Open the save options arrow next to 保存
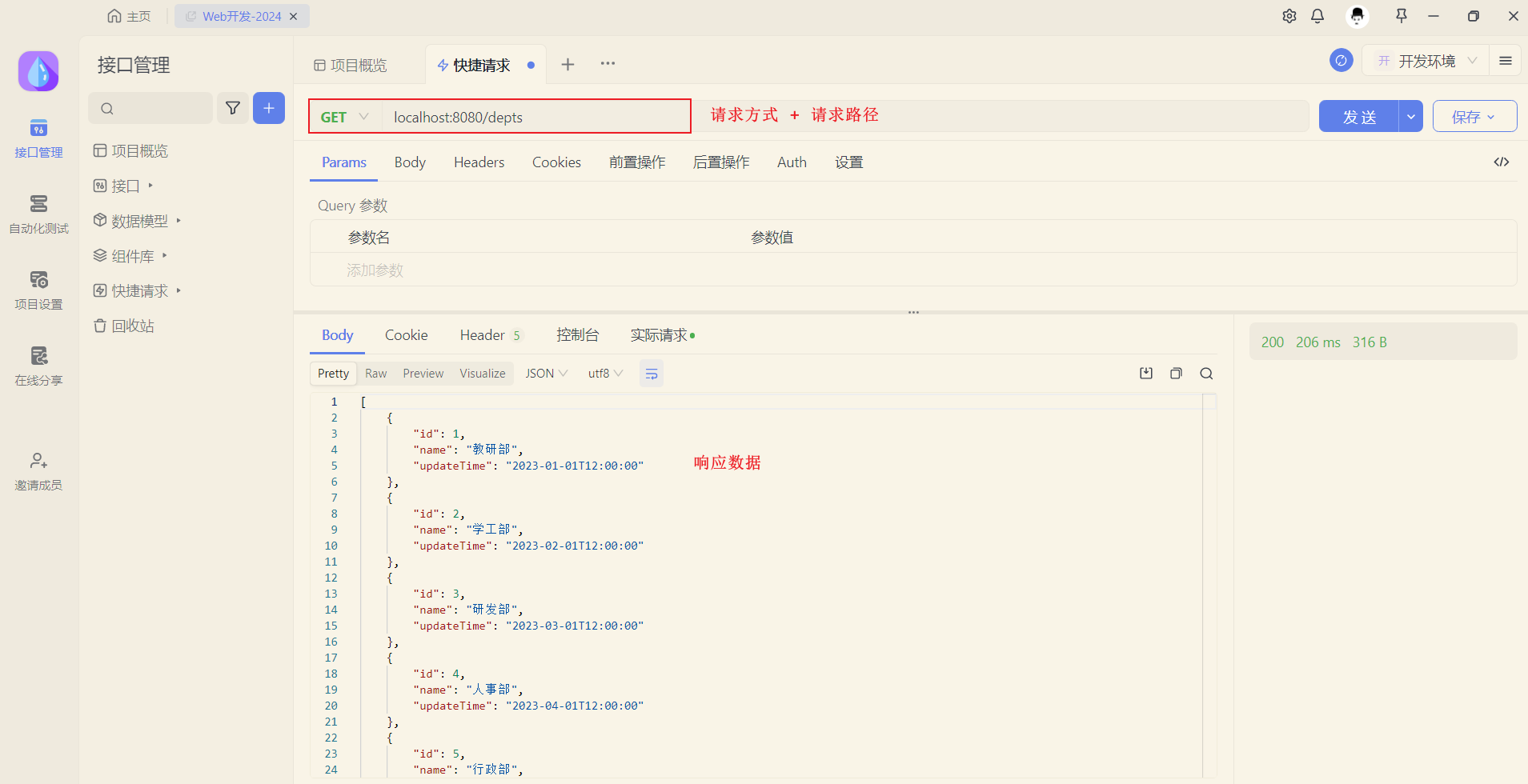This screenshot has width=1528, height=784. coord(1494,116)
